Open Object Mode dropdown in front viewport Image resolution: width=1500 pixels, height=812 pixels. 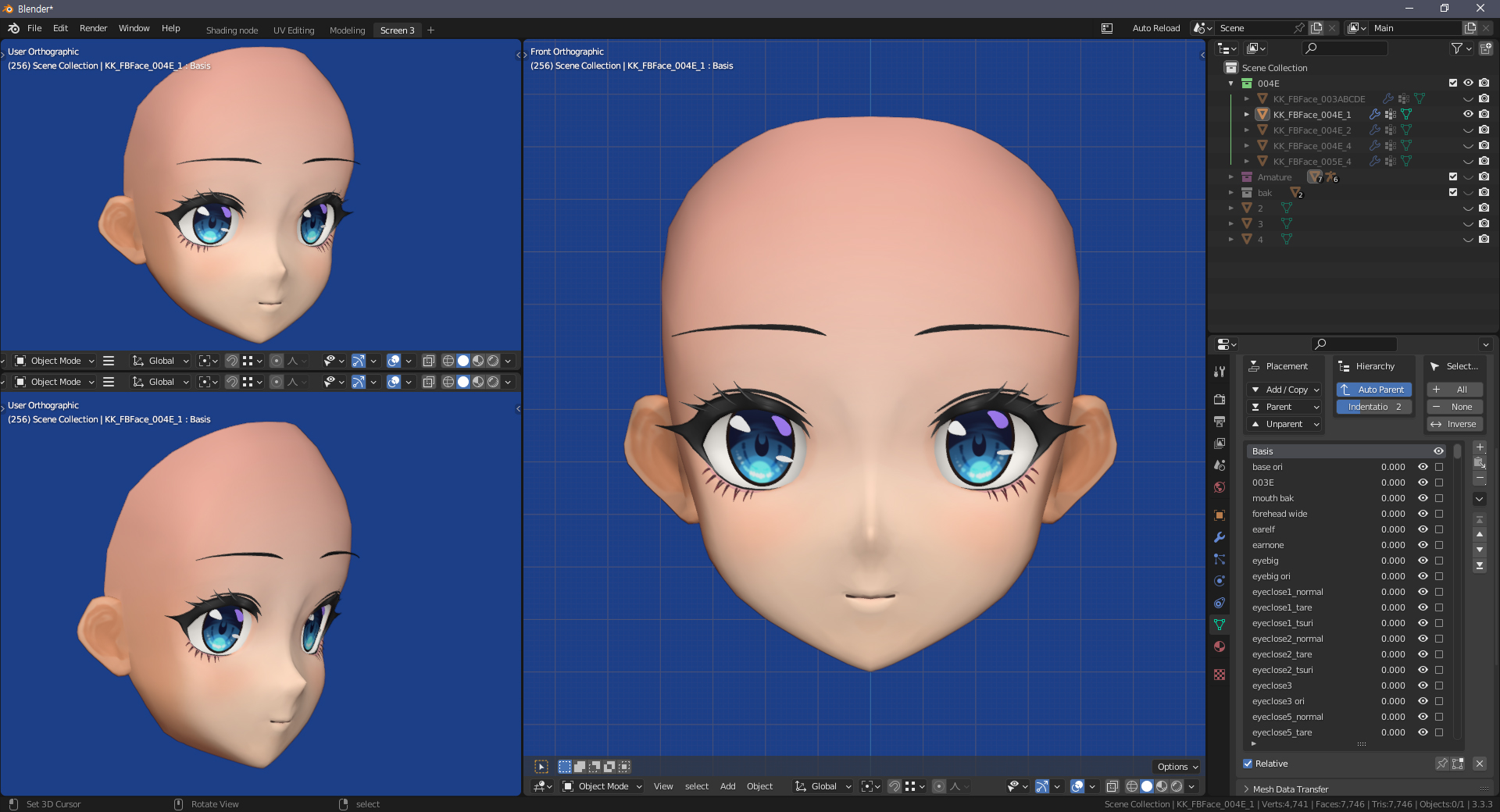coord(602,786)
